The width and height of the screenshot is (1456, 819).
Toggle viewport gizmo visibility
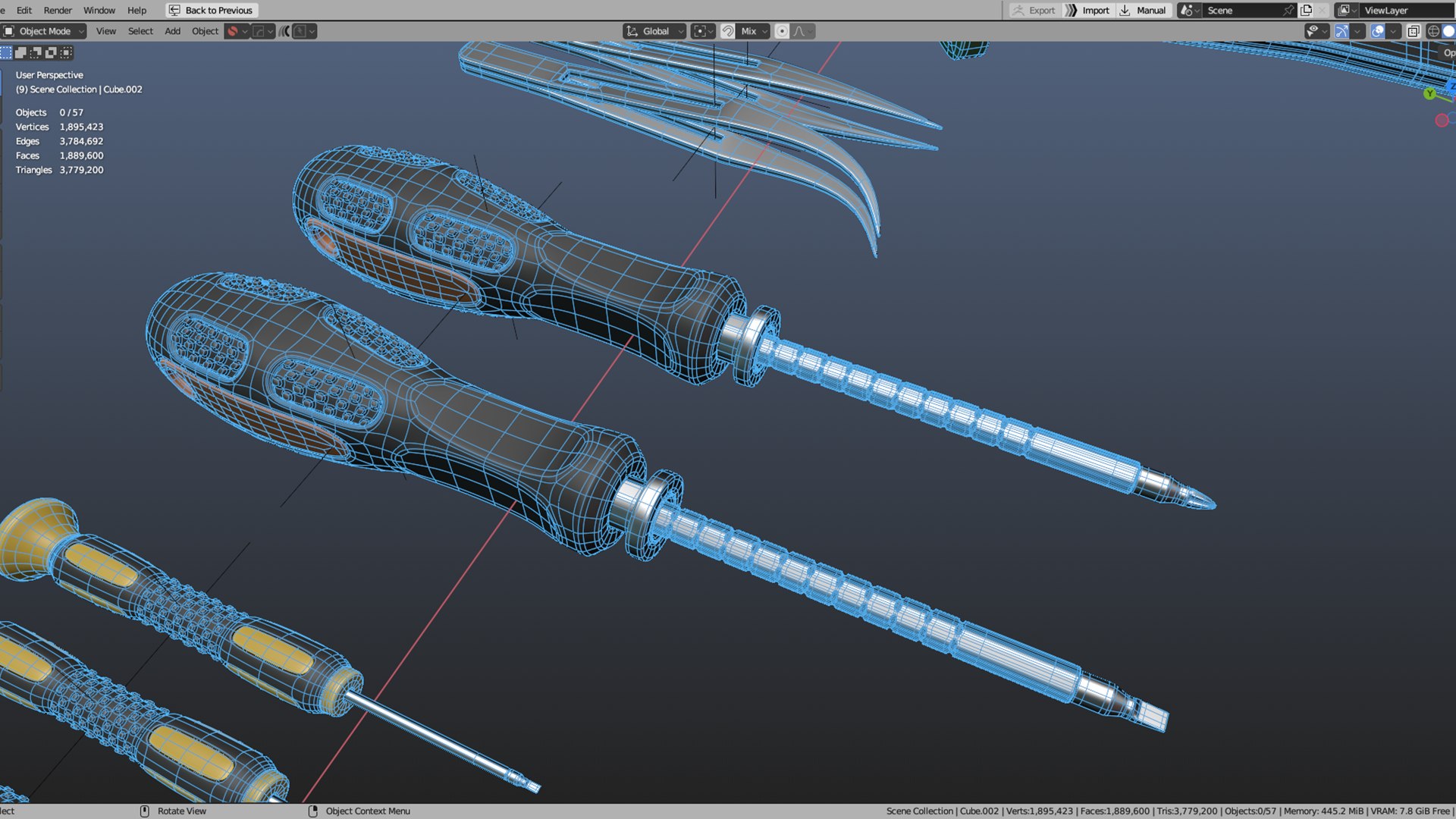pos(1341,31)
